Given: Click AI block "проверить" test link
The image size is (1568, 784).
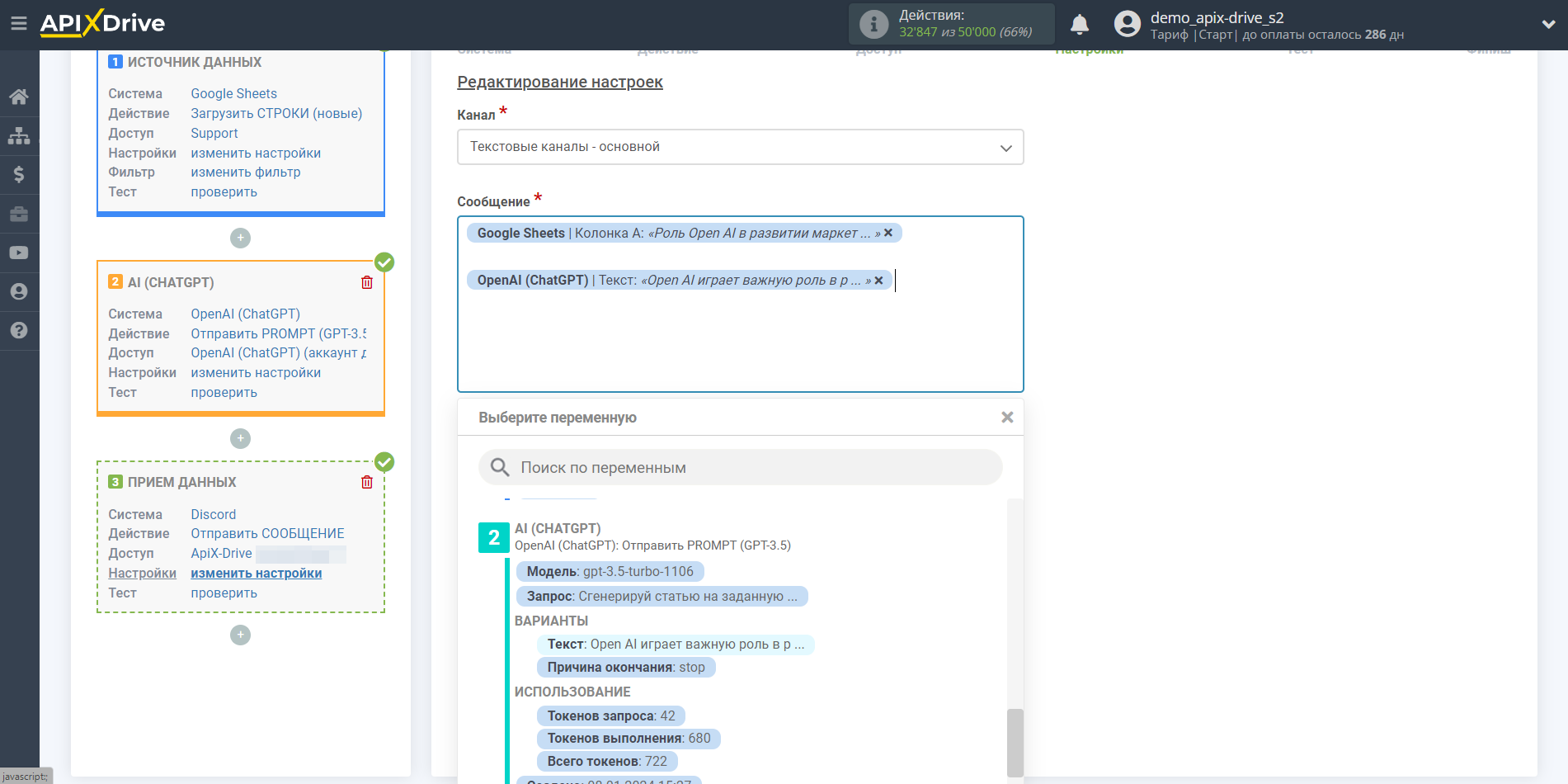Looking at the screenshot, I should 224,392.
